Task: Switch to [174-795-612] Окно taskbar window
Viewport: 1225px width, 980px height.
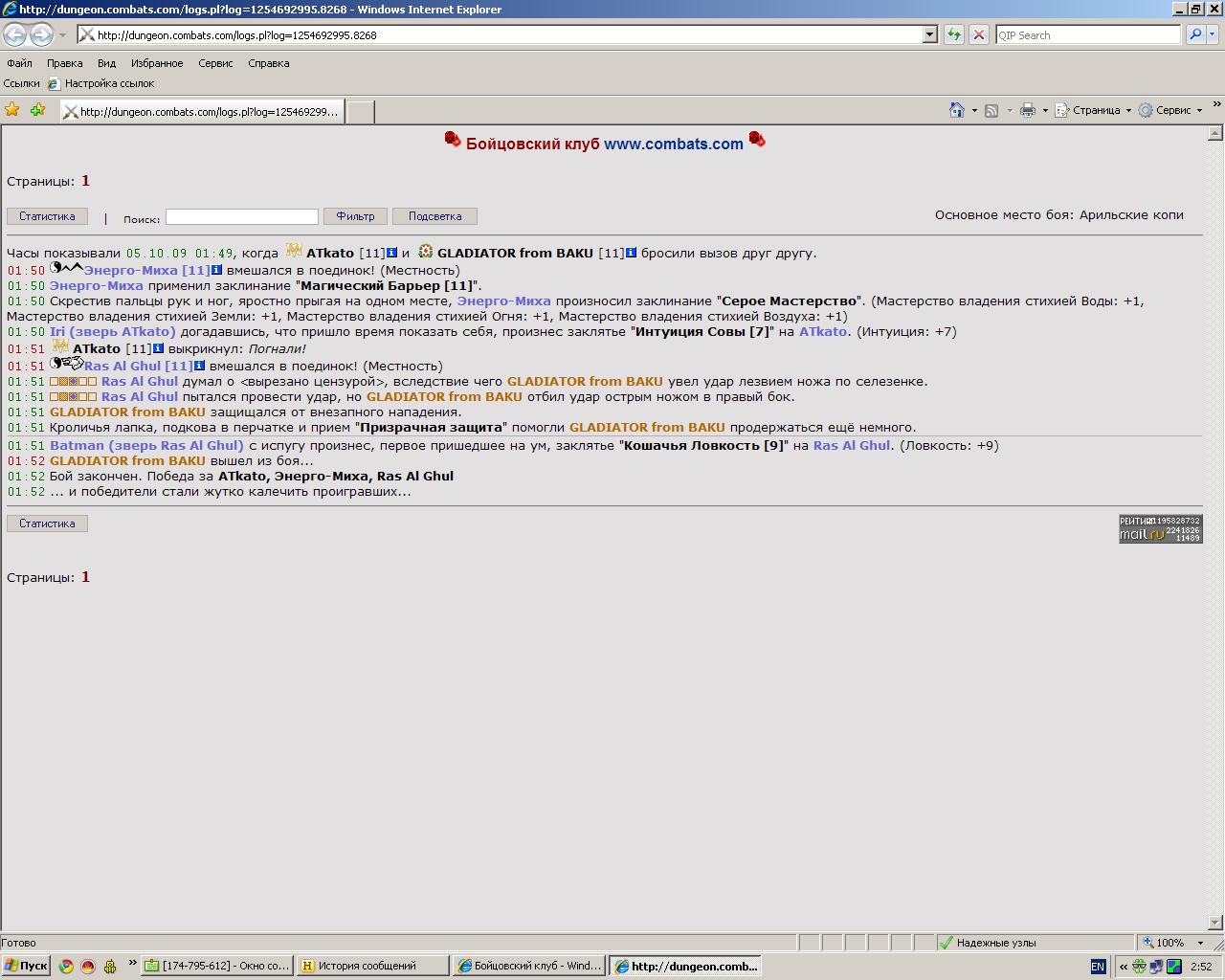Action: pyautogui.click(x=216, y=966)
